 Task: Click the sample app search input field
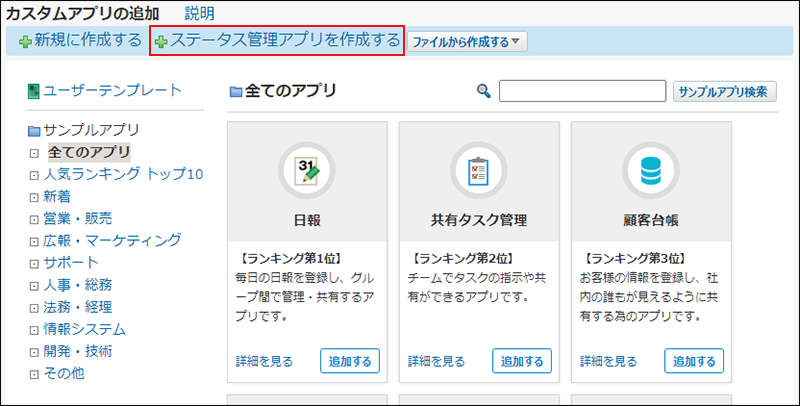(582, 91)
